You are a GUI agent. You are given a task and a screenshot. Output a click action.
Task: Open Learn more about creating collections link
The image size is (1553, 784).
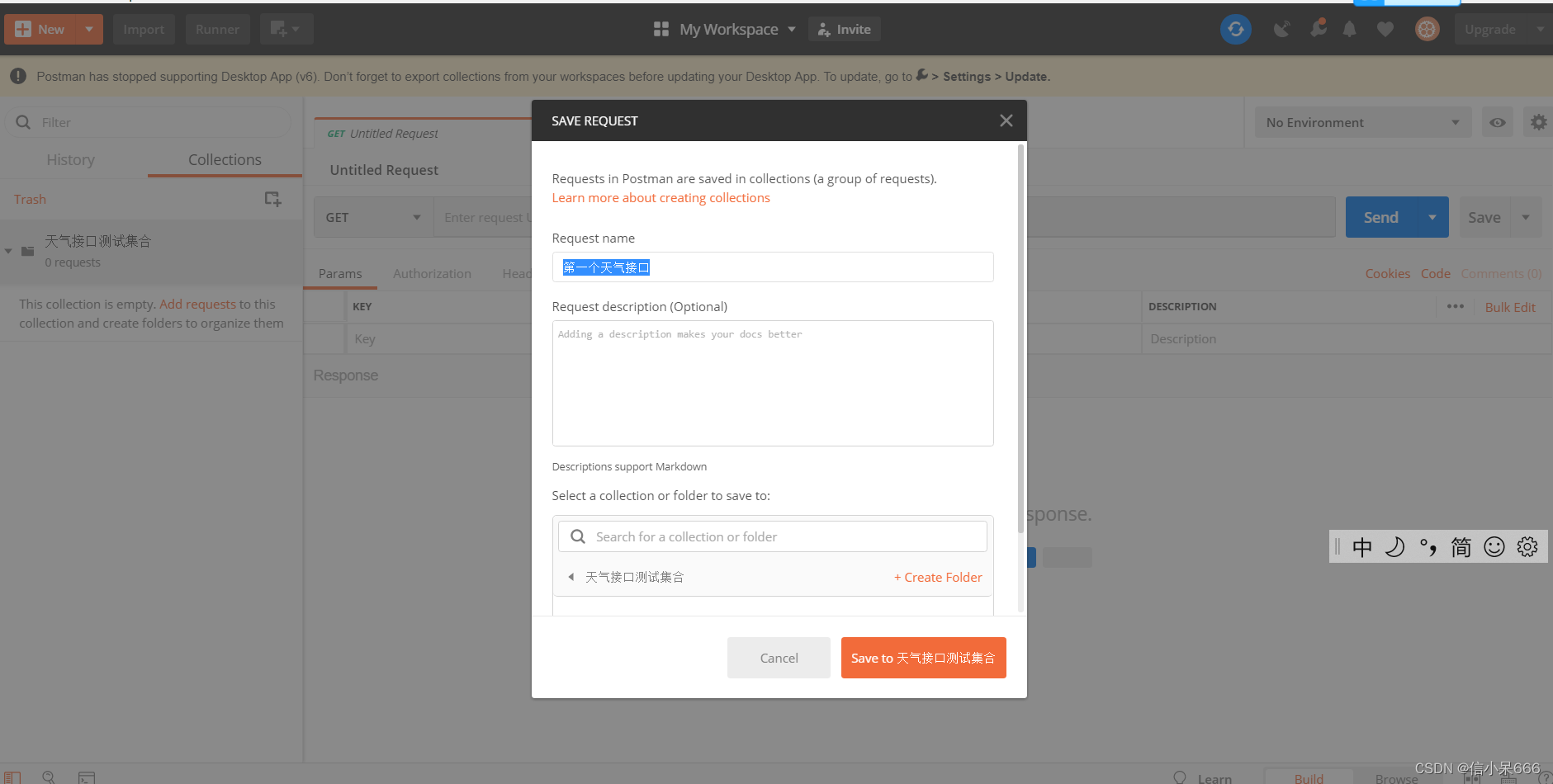coord(660,197)
